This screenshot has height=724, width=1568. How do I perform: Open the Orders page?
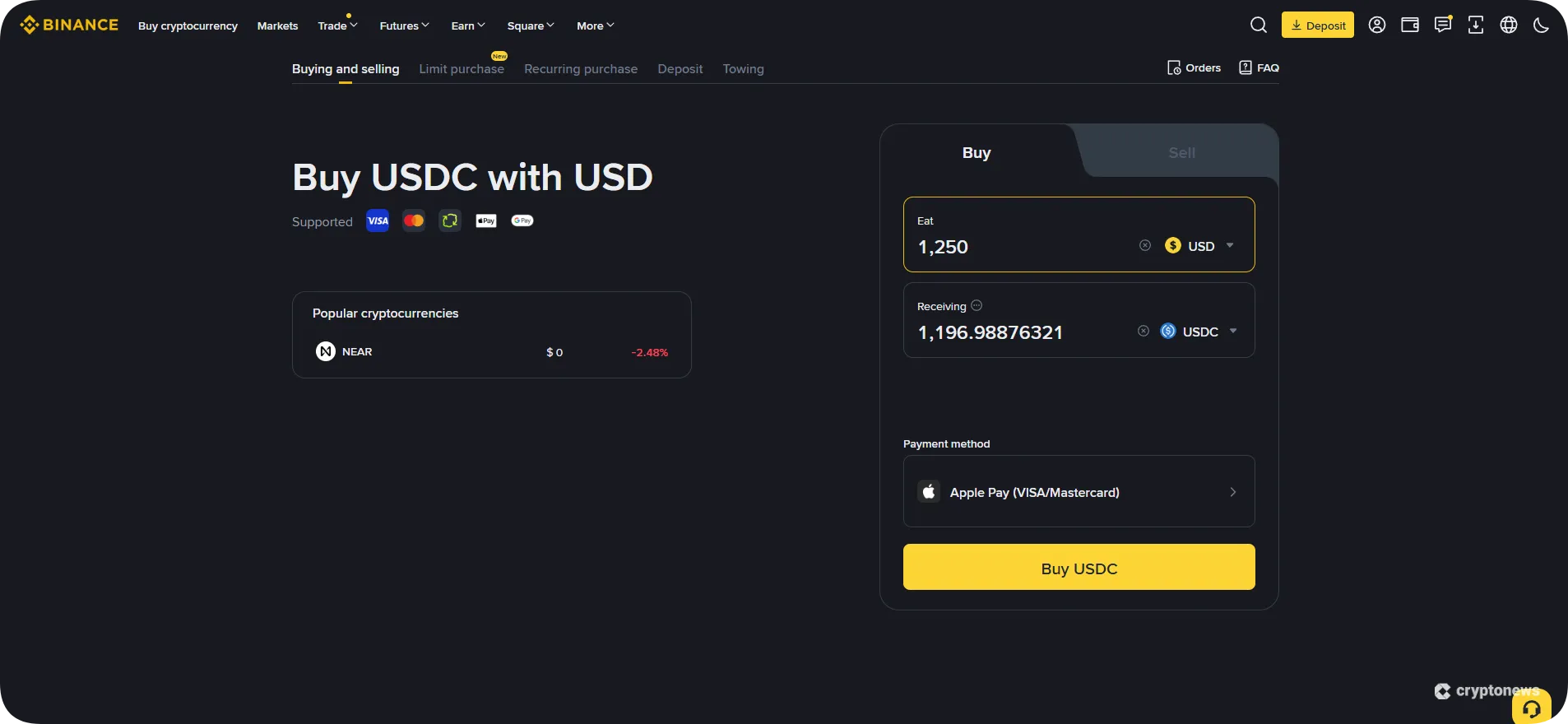point(1194,67)
